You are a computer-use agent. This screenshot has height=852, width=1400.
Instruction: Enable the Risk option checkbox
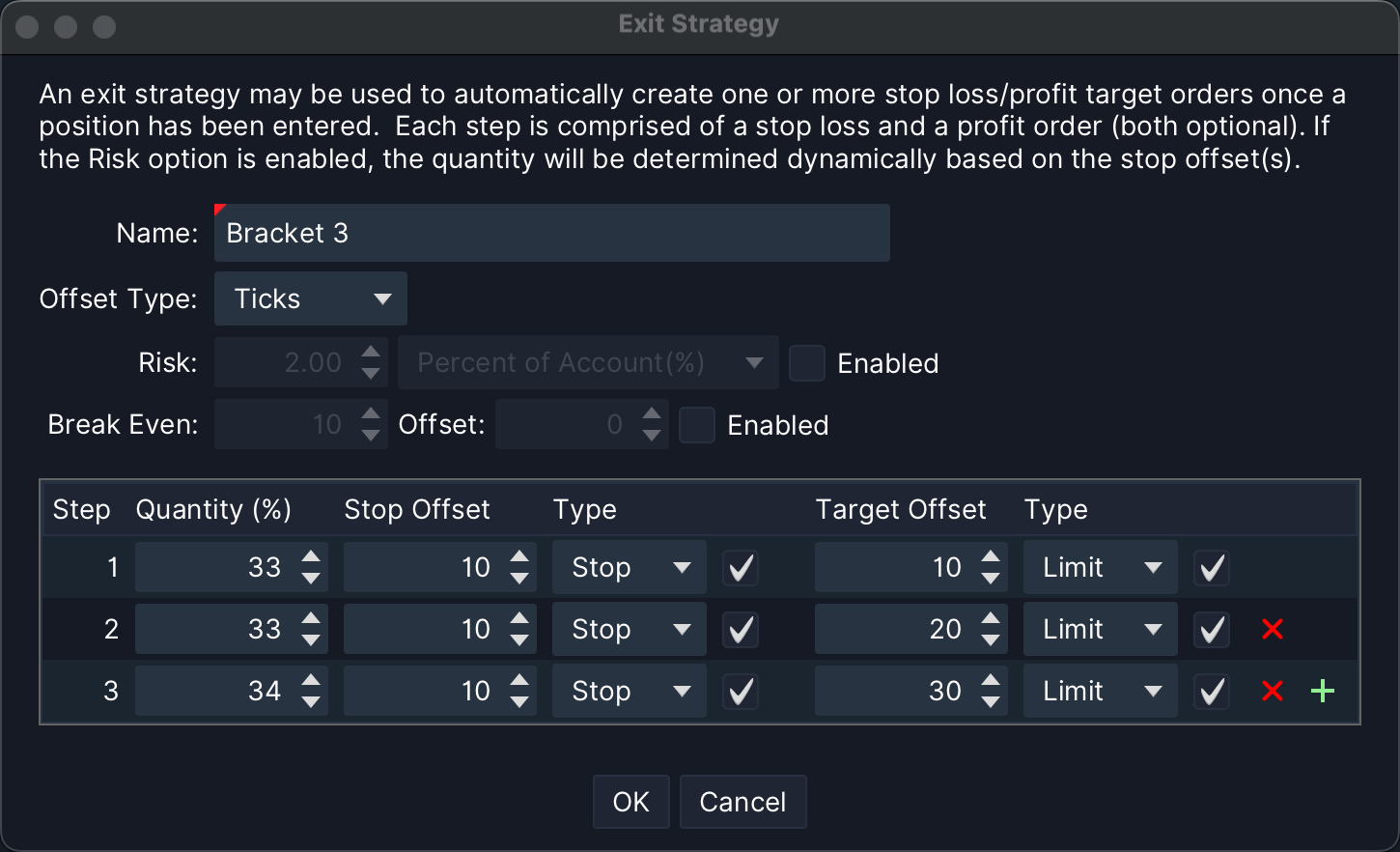coord(807,363)
